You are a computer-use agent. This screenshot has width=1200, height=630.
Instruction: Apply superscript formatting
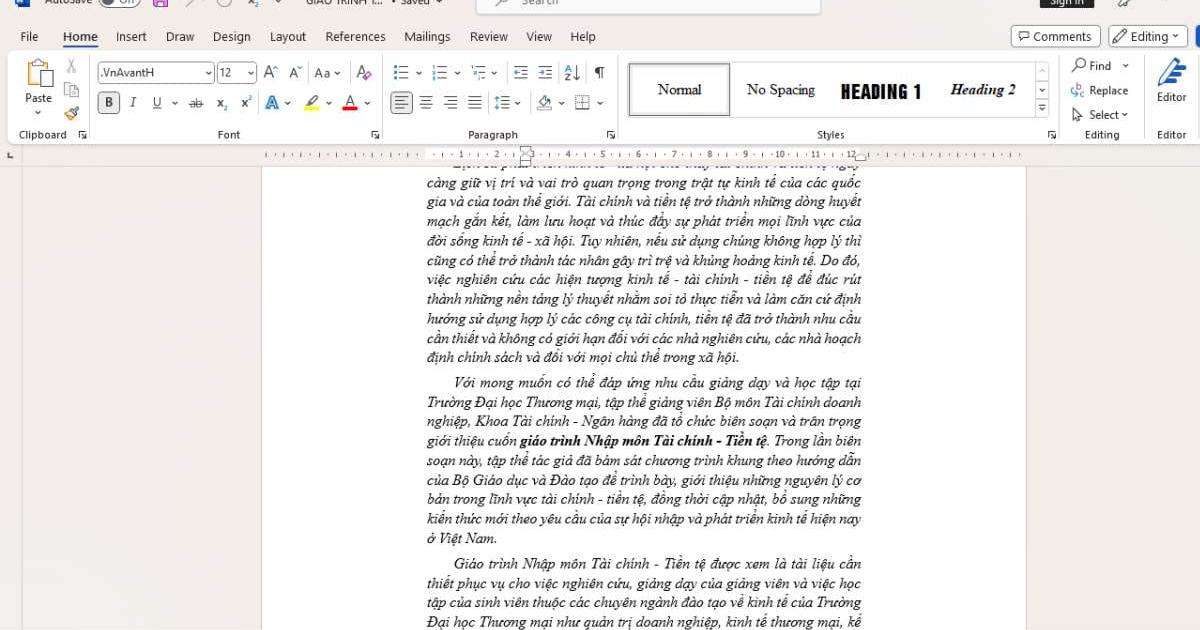246,103
